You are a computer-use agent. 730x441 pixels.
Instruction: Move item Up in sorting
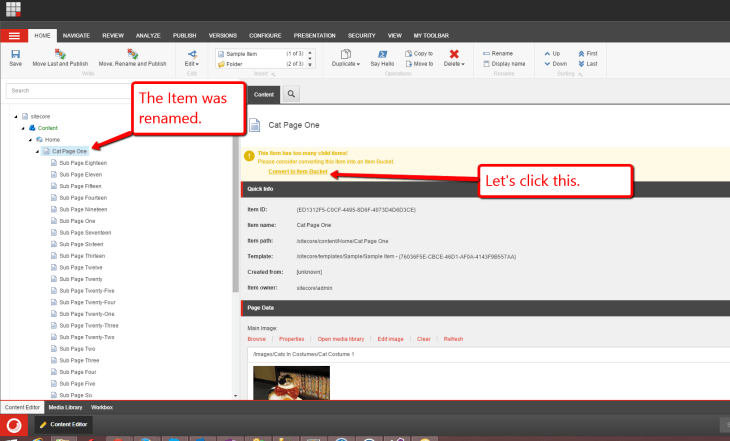pyautogui.click(x=552, y=54)
